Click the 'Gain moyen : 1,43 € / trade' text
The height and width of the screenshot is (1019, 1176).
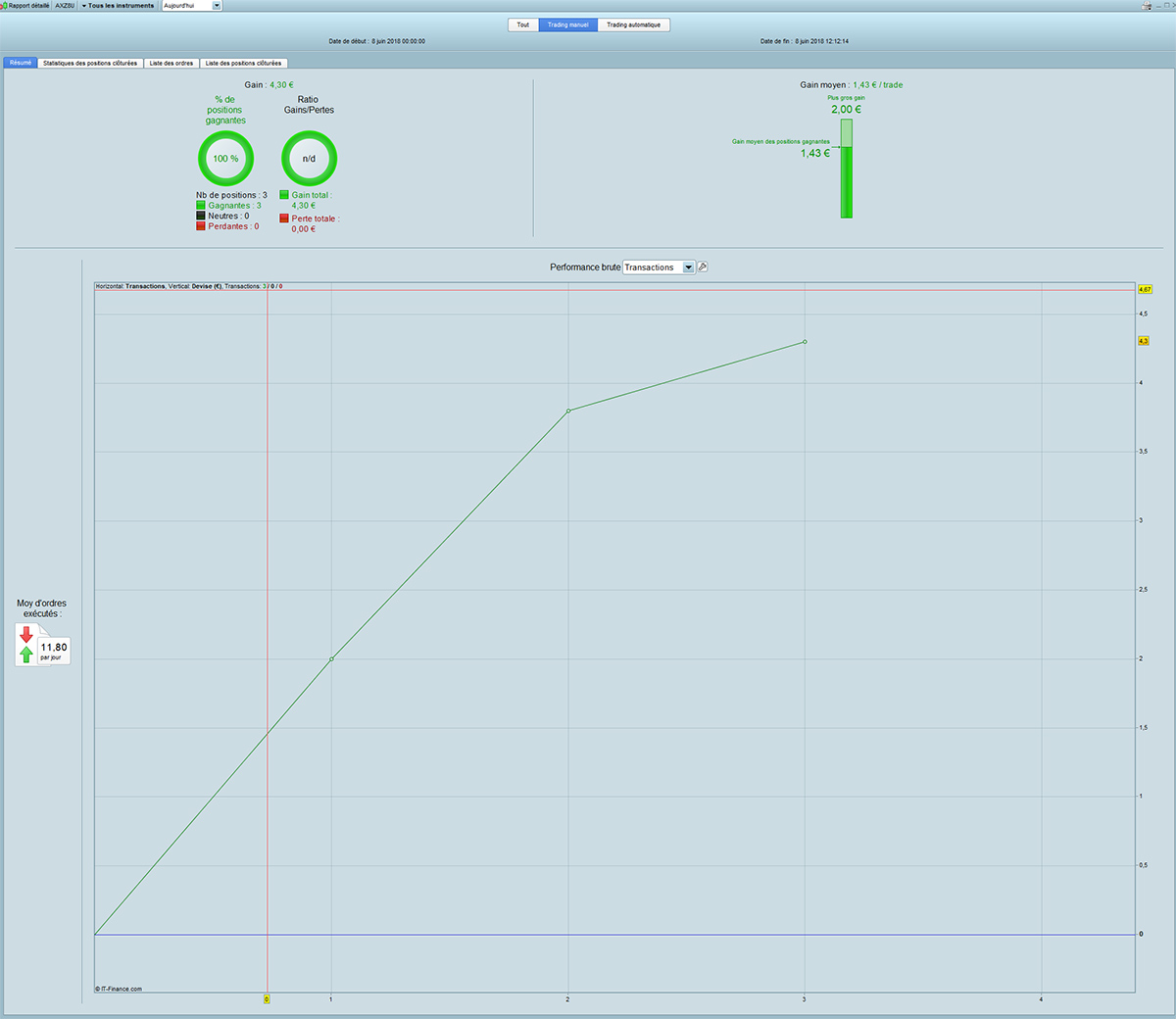(852, 85)
